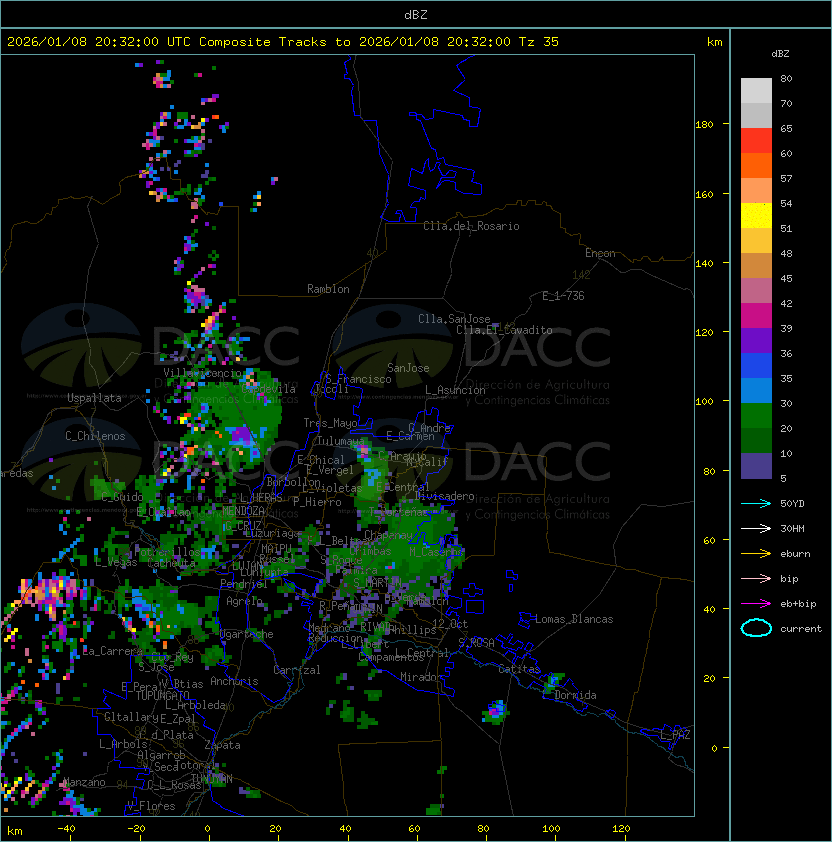The width and height of the screenshot is (832, 842).
Task: Click the isolated storm cell south of Catitas
Action: 495,712
